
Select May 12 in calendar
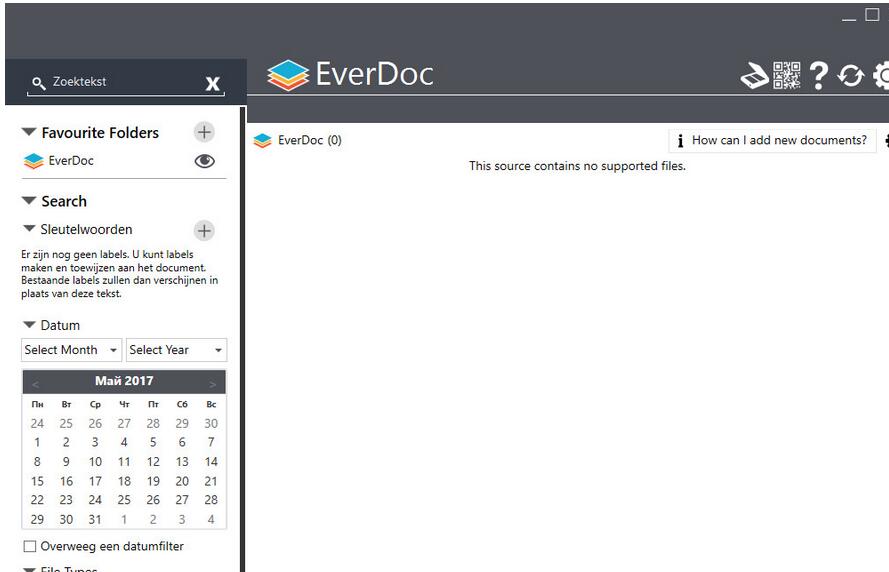[x=153, y=461]
